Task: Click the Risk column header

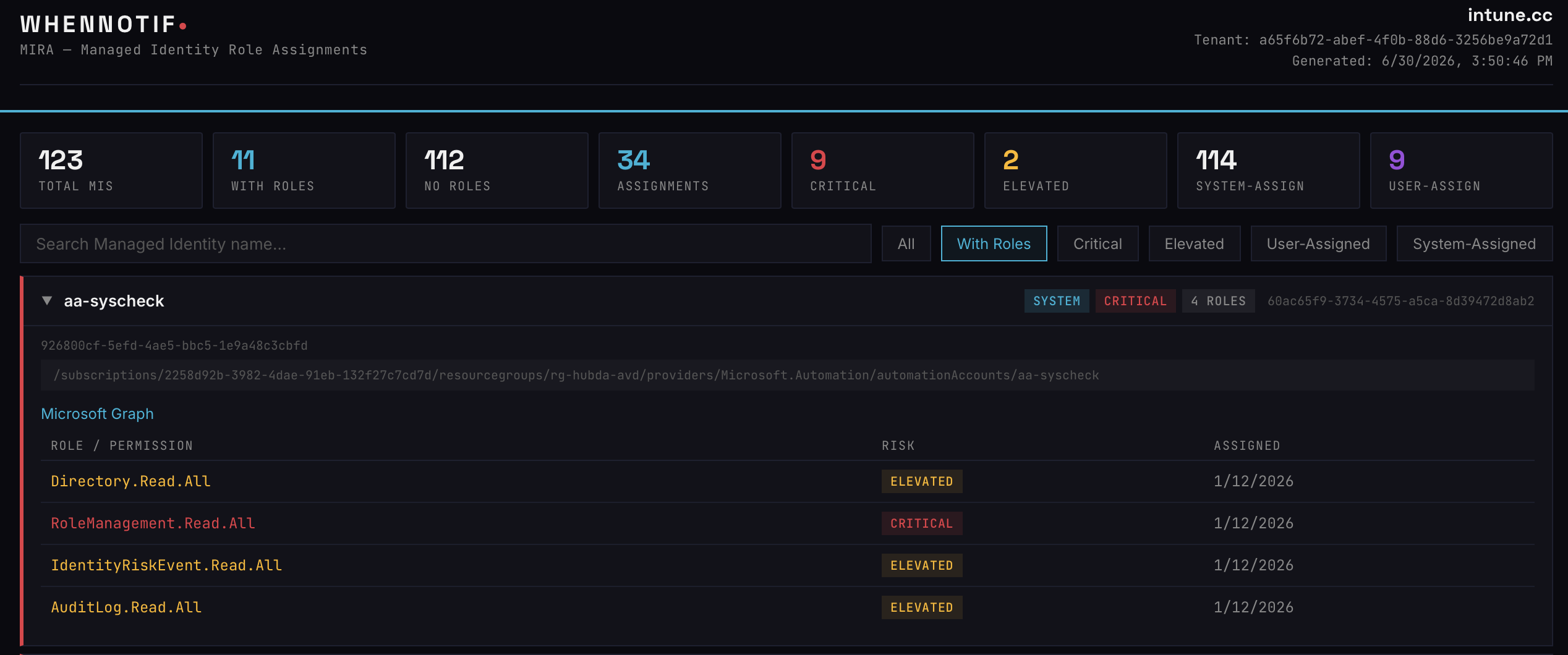Action: 898,446
